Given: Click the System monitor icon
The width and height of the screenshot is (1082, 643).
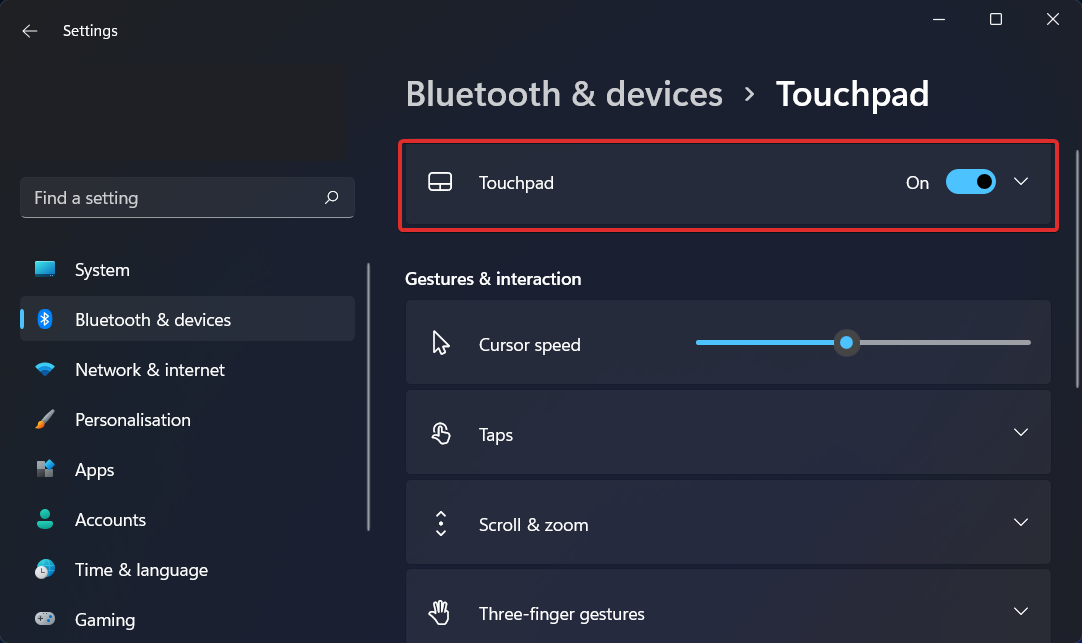Looking at the screenshot, I should coord(45,269).
